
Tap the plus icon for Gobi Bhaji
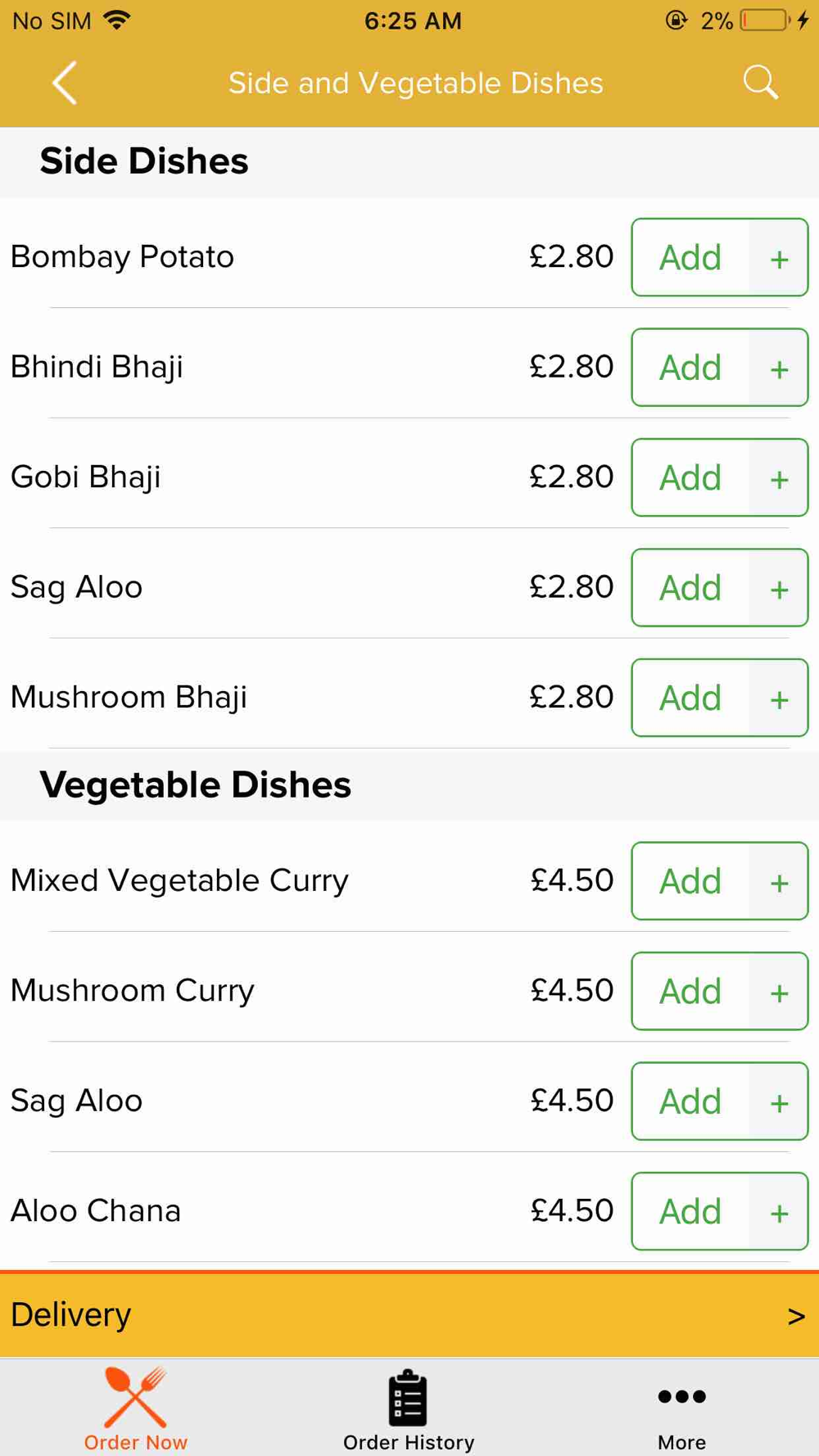pos(779,478)
